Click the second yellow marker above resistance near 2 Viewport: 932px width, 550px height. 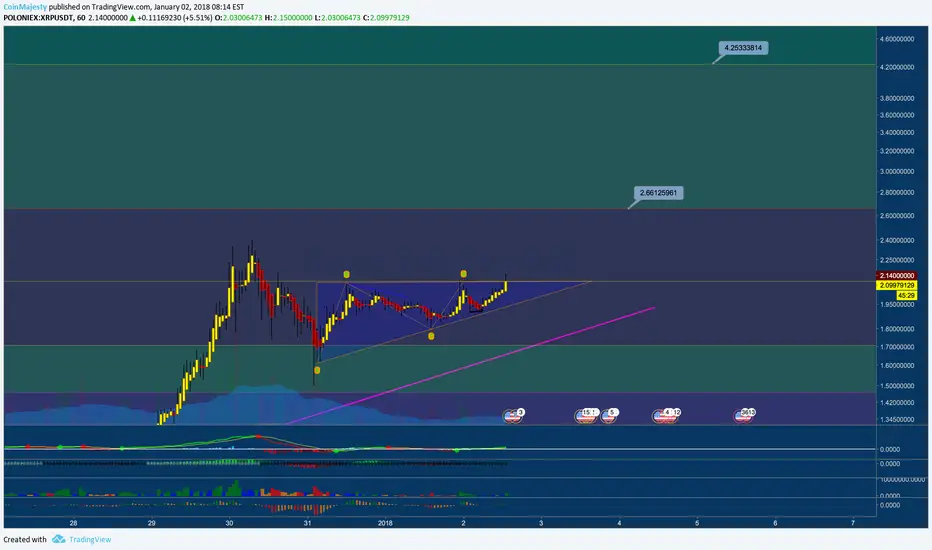(x=464, y=274)
